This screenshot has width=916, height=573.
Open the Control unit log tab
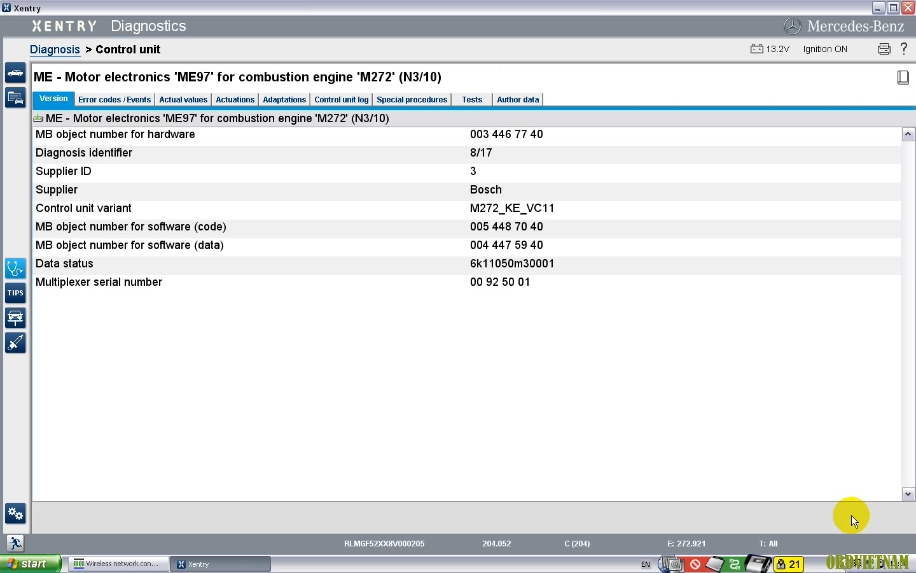[341, 100]
